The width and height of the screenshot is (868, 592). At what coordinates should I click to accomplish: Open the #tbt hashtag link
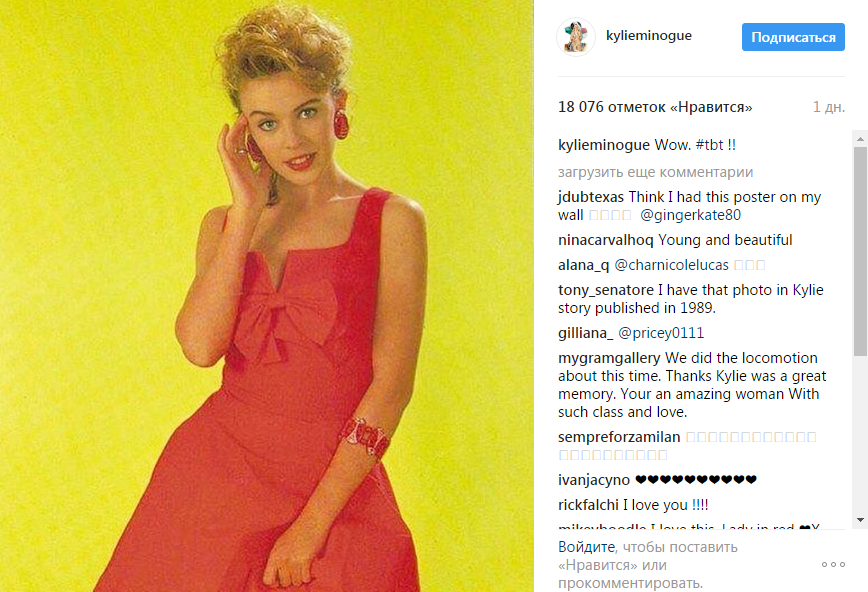[x=709, y=145]
